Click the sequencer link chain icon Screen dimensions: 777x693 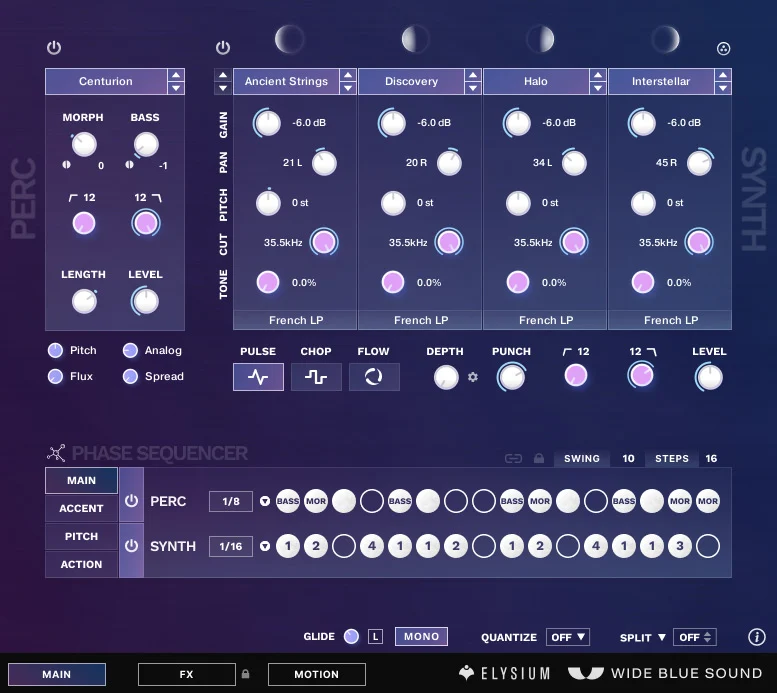click(513, 459)
